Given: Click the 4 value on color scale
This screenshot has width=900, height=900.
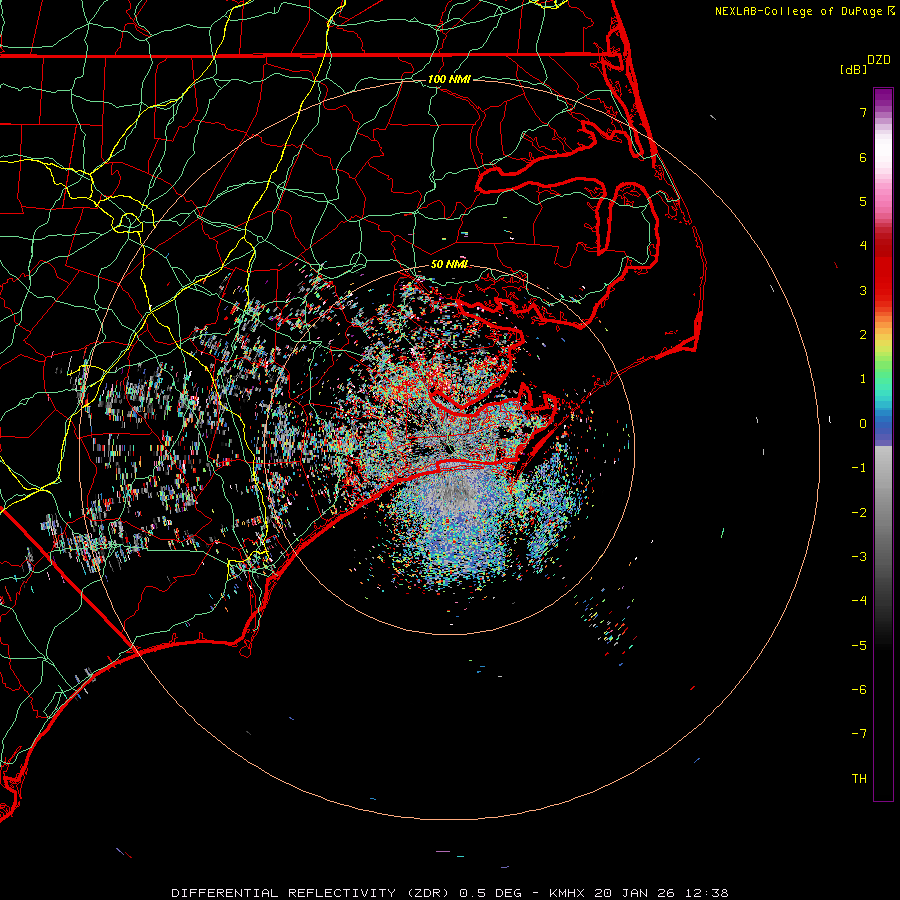Looking at the screenshot, I should click(x=863, y=246).
